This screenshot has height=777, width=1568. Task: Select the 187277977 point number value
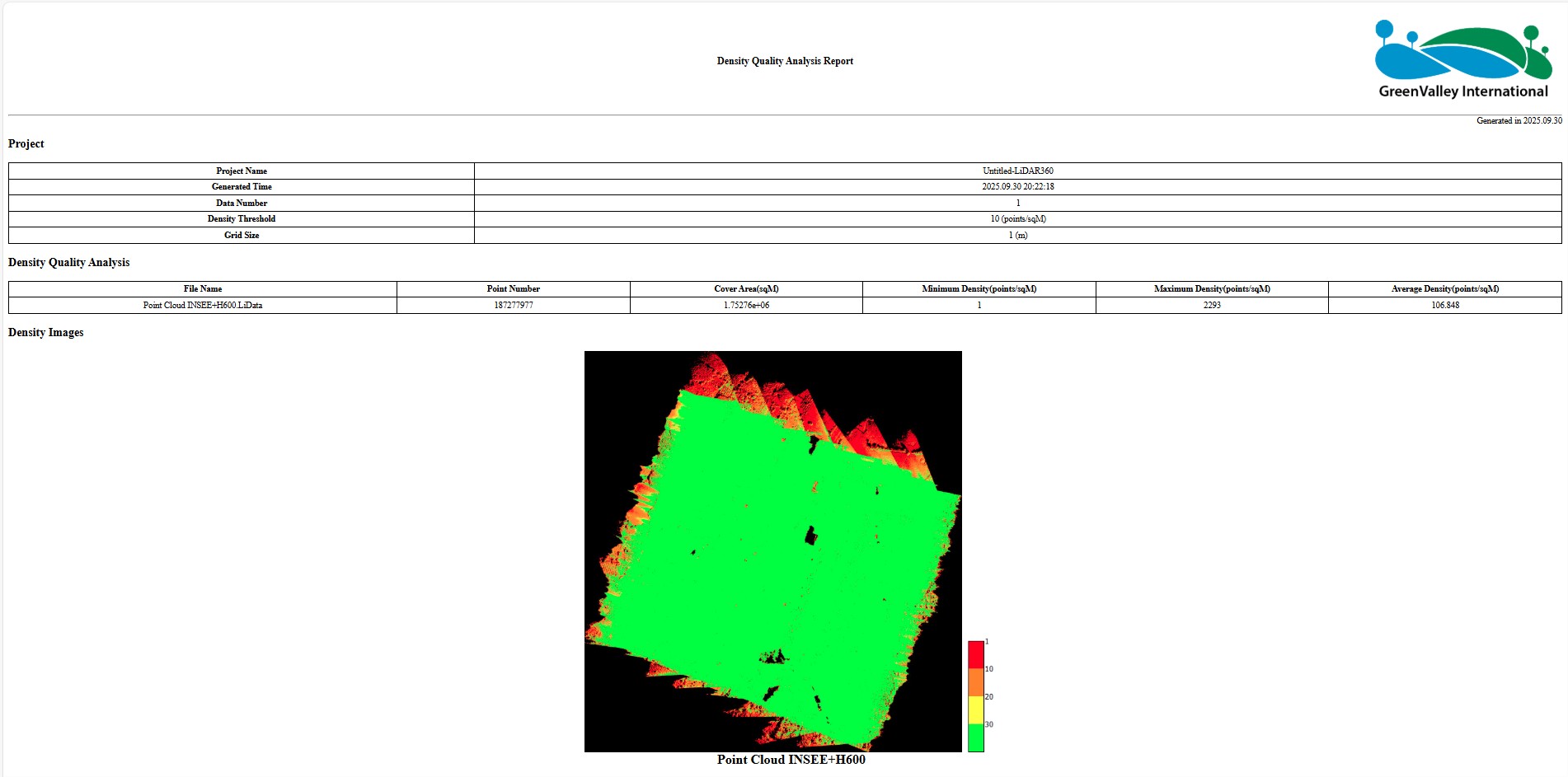coord(513,305)
